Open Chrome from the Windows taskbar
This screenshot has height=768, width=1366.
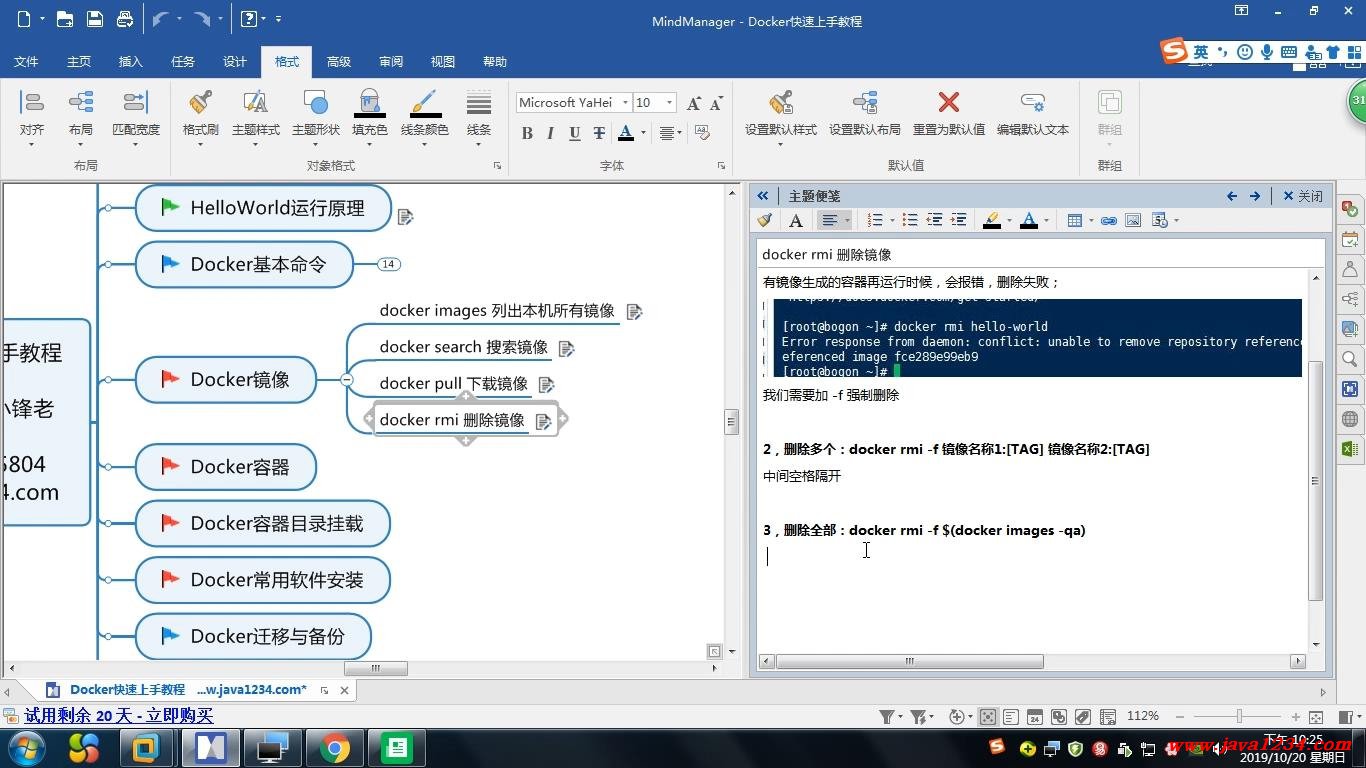[334, 748]
